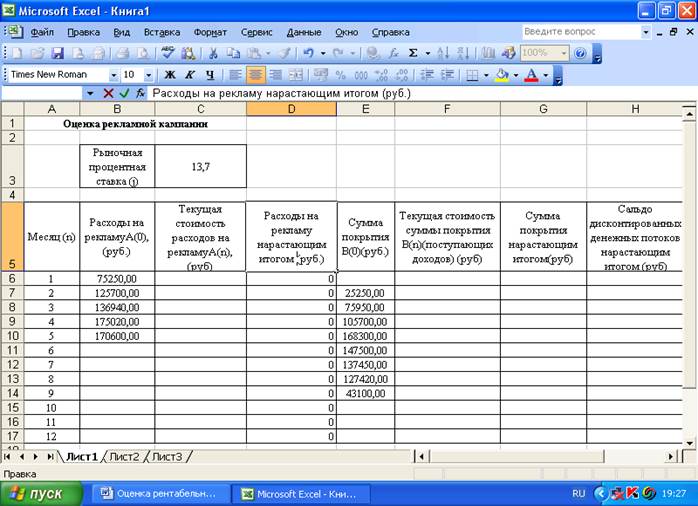Apply the Fill Color paint bucket
This screenshot has height=506, width=698.
(x=502, y=75)
